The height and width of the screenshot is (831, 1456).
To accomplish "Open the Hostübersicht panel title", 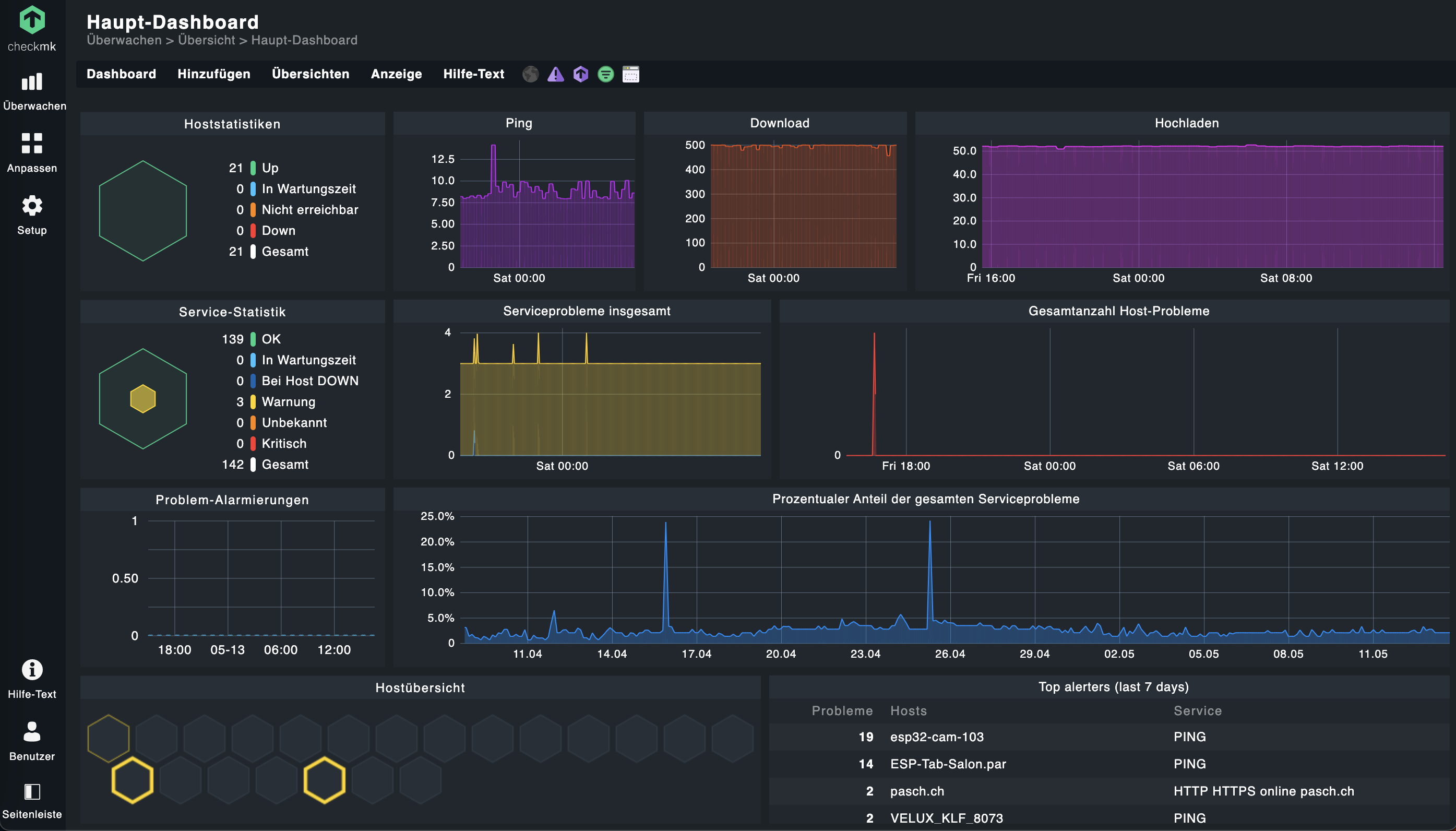I will click(420, 688).
